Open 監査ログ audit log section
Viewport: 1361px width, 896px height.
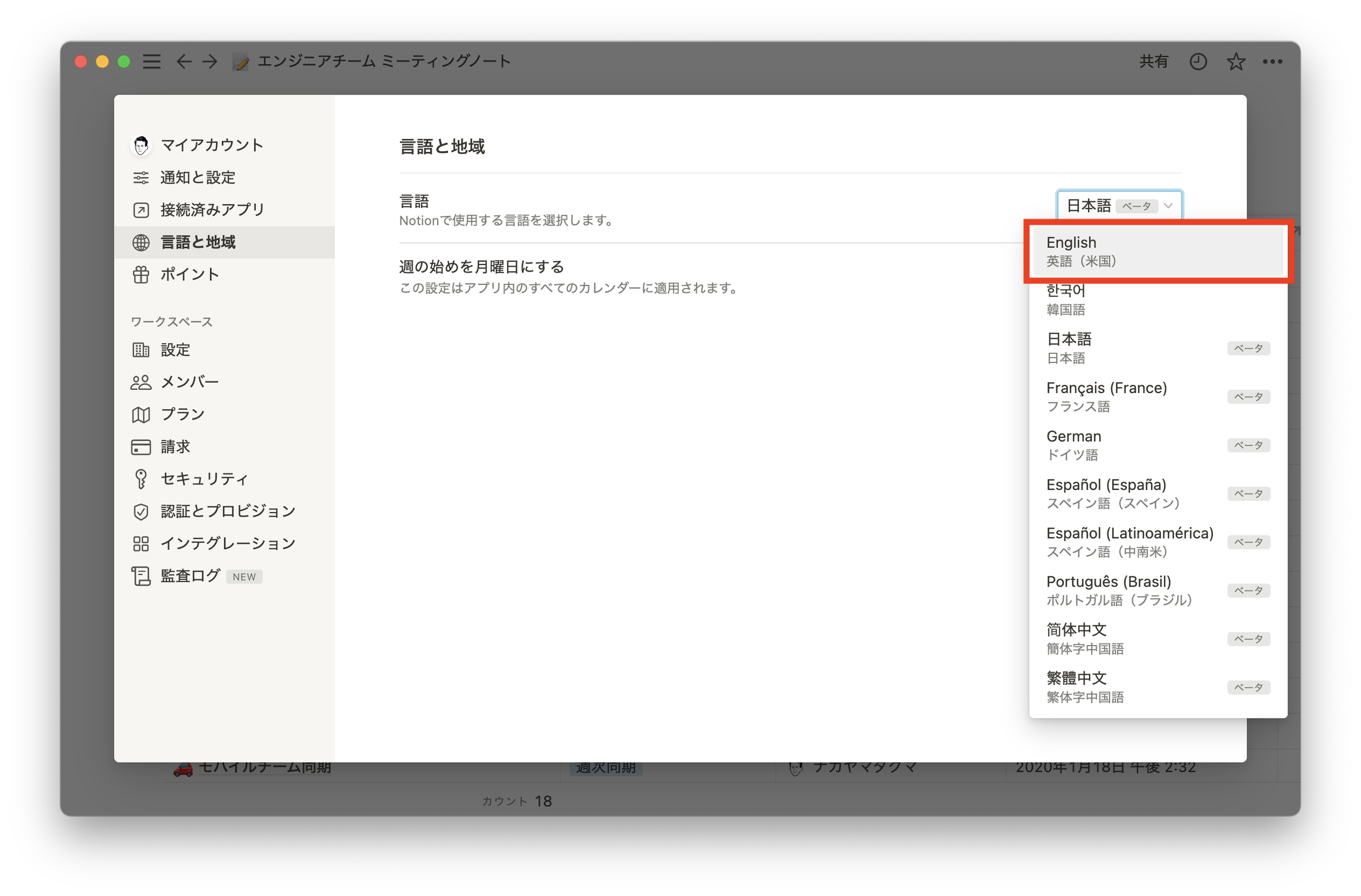pyautogui.click(x=190, y=576)
